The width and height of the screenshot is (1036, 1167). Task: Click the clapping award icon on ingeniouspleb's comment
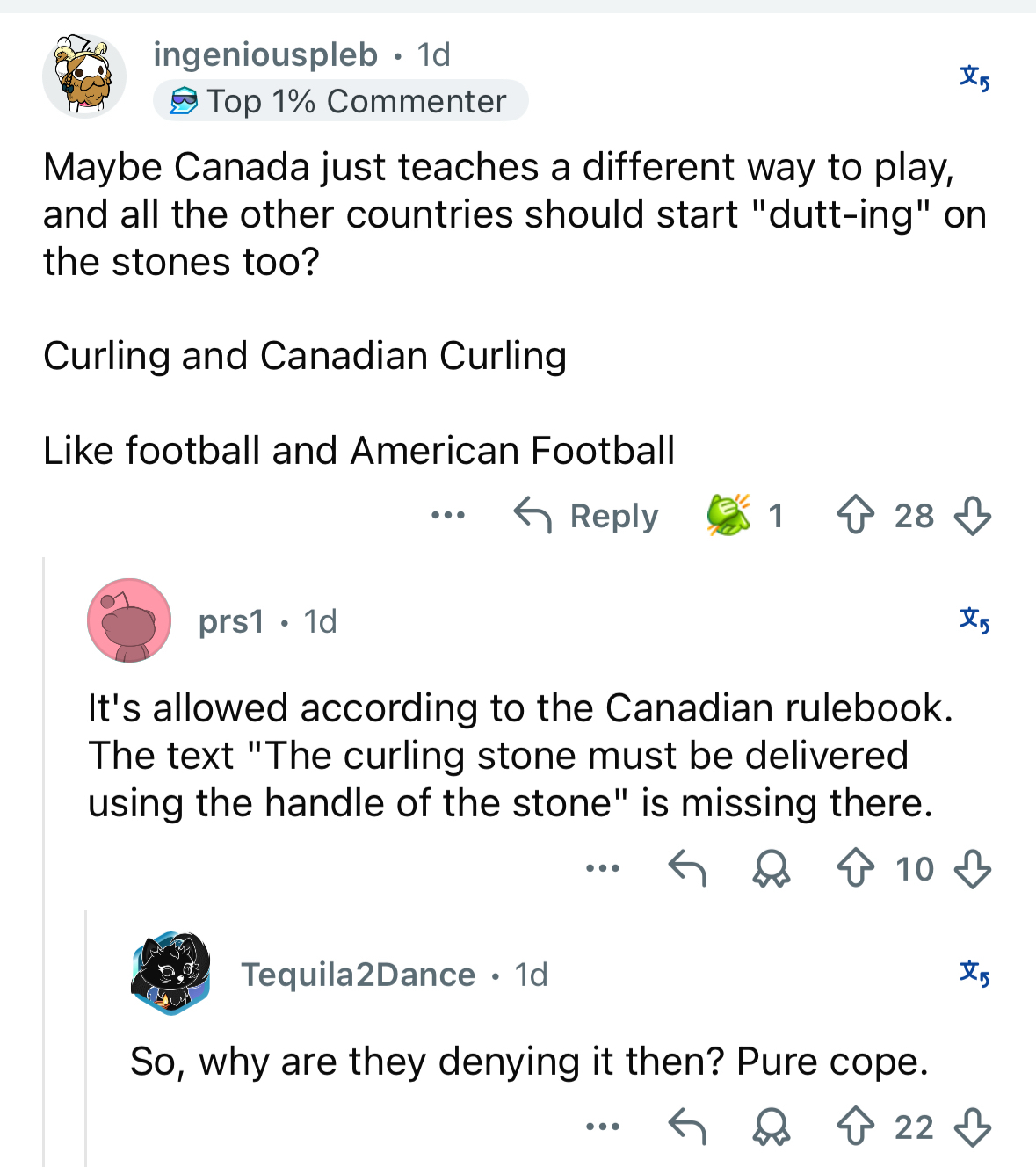(x=728, y=515)
